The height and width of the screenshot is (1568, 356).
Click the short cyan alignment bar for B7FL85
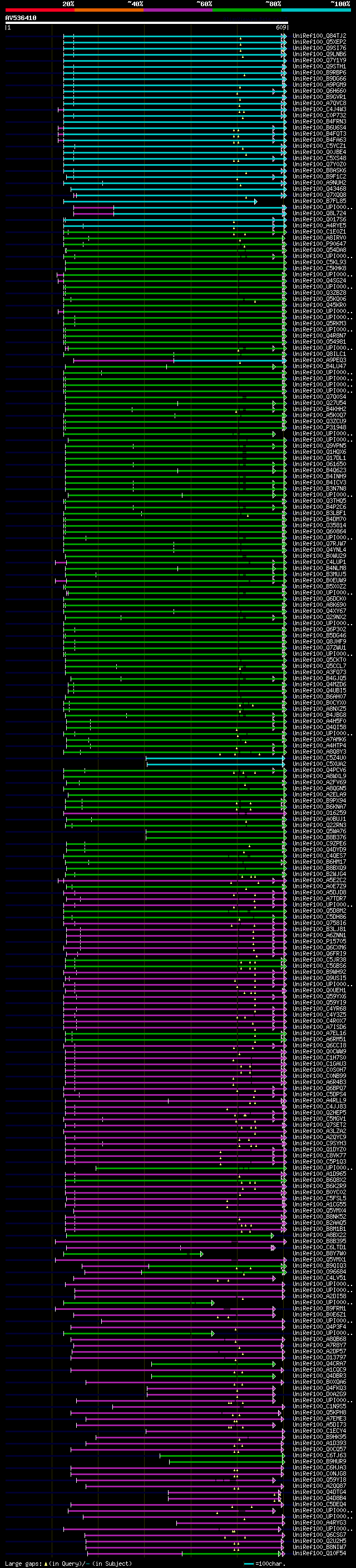click(x=160, y=201)
